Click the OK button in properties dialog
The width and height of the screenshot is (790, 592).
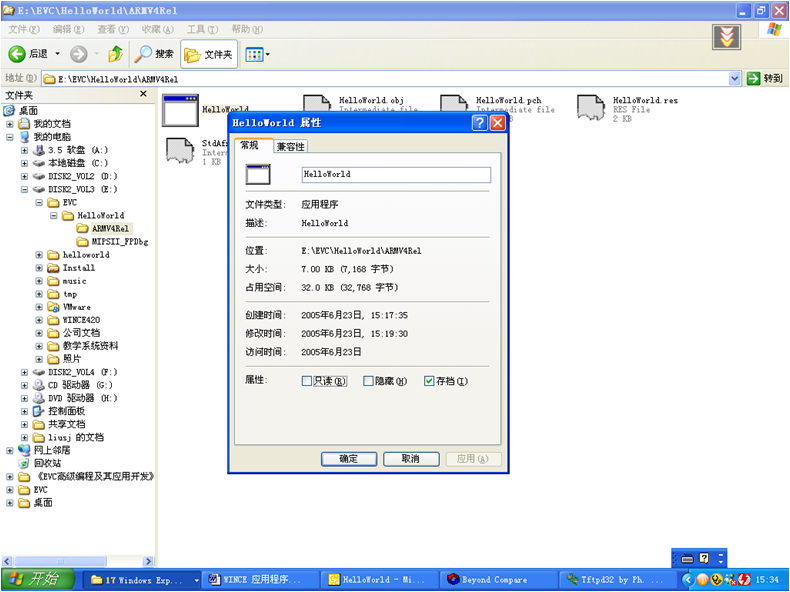pyautogui.click(x=348, y=459)
